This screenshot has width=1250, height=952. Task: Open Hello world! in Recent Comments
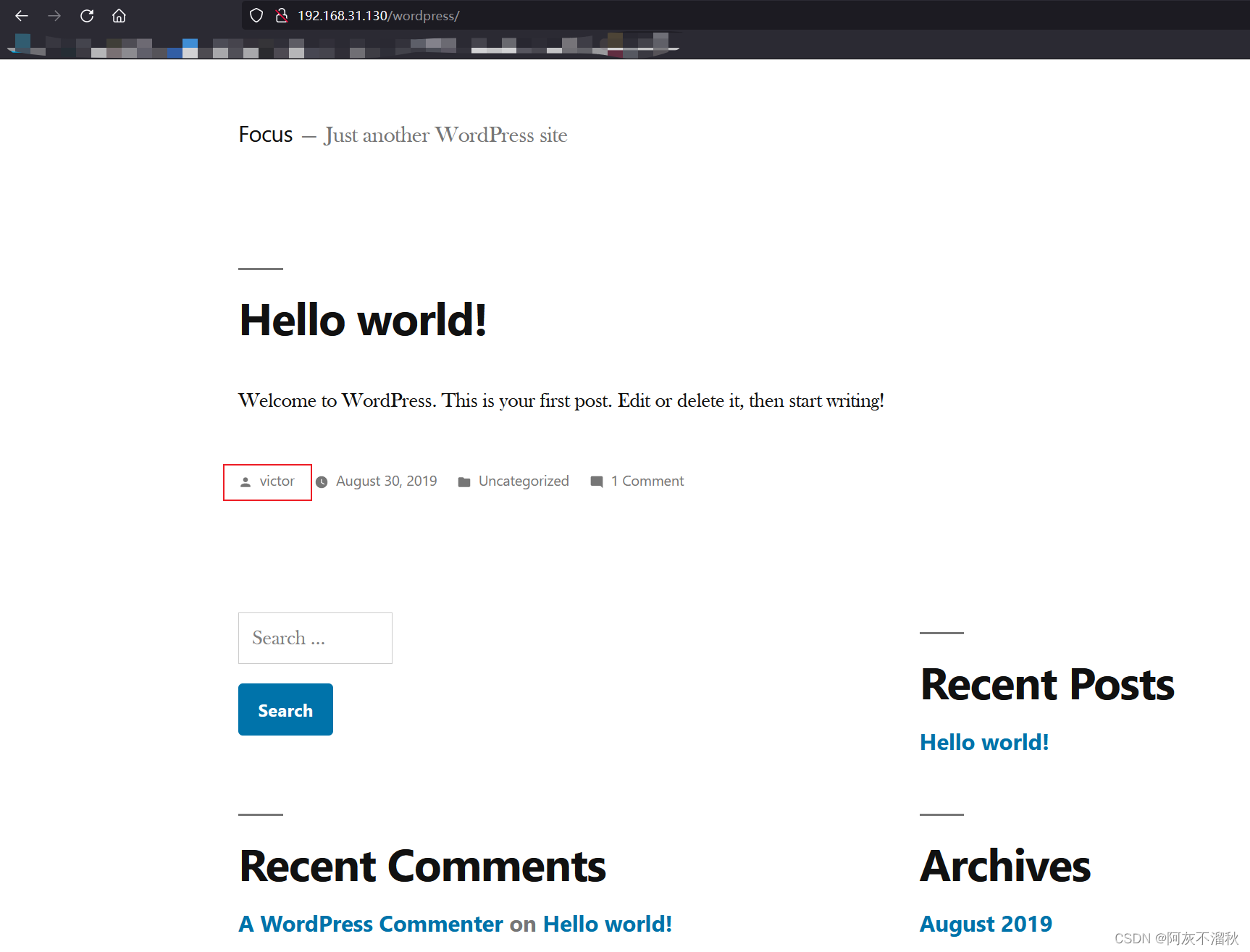608,924
